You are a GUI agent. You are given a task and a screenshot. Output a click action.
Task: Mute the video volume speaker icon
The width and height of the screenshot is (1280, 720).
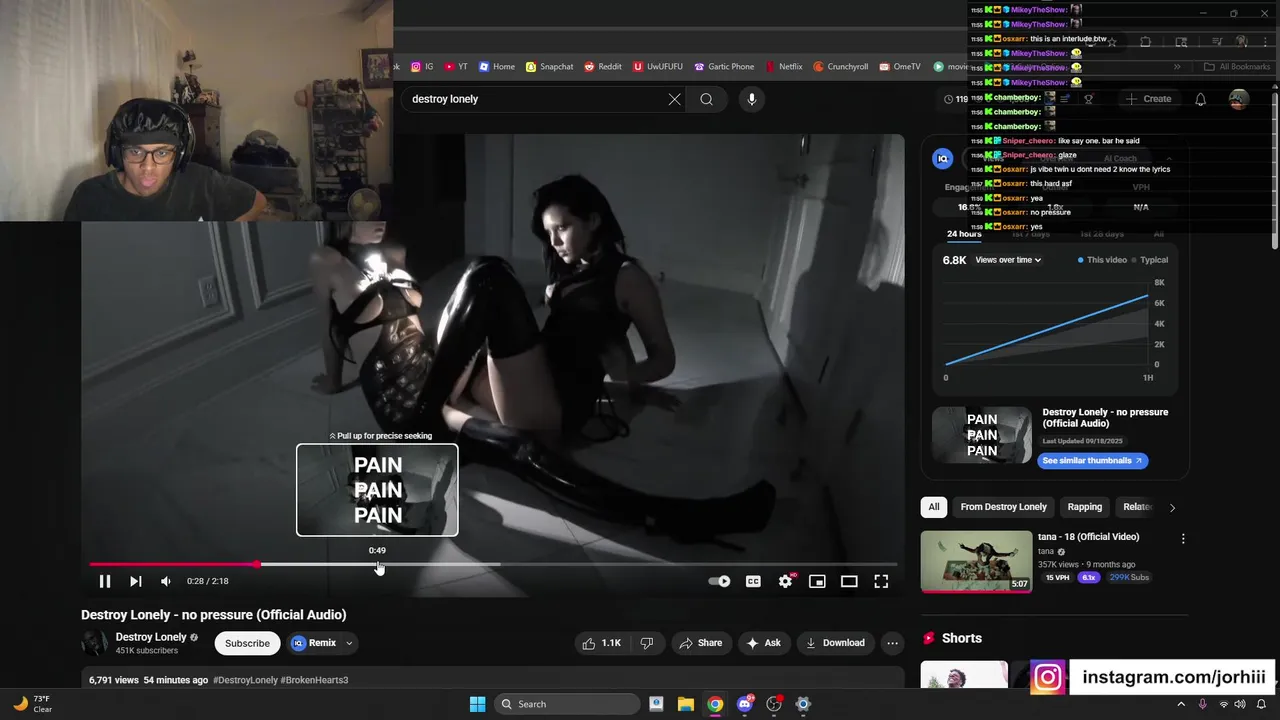(x=166, y=581)
